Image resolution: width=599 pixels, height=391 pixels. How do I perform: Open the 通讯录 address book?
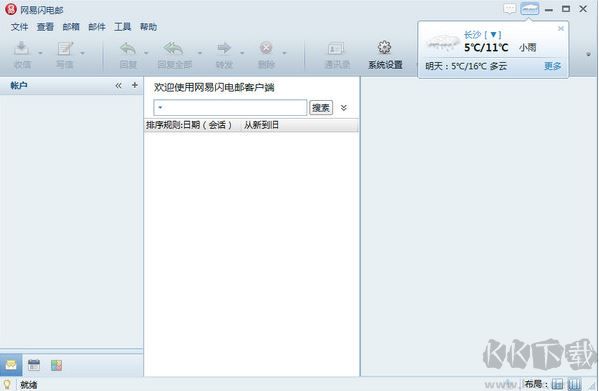337,55
